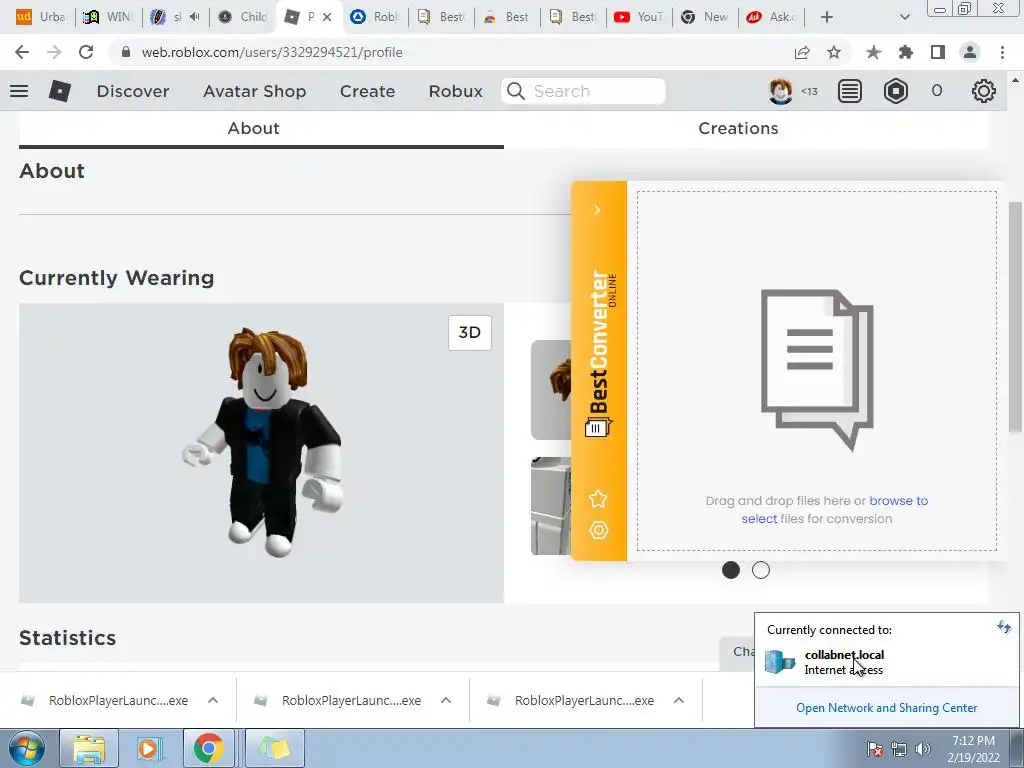Click the network tray icon
1024x768 pixels.
click(899, 749)
